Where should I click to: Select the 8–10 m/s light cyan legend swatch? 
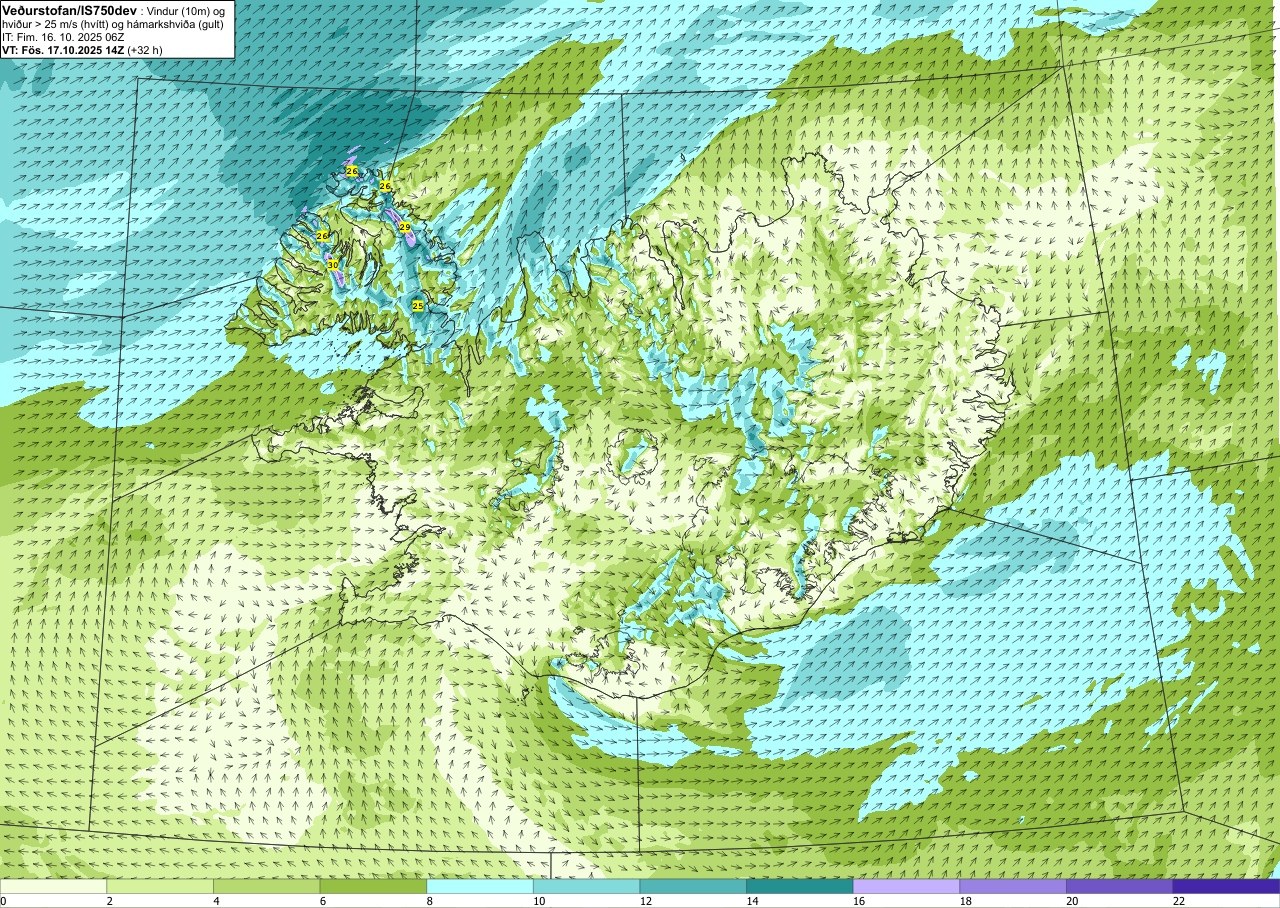point(480,886)
